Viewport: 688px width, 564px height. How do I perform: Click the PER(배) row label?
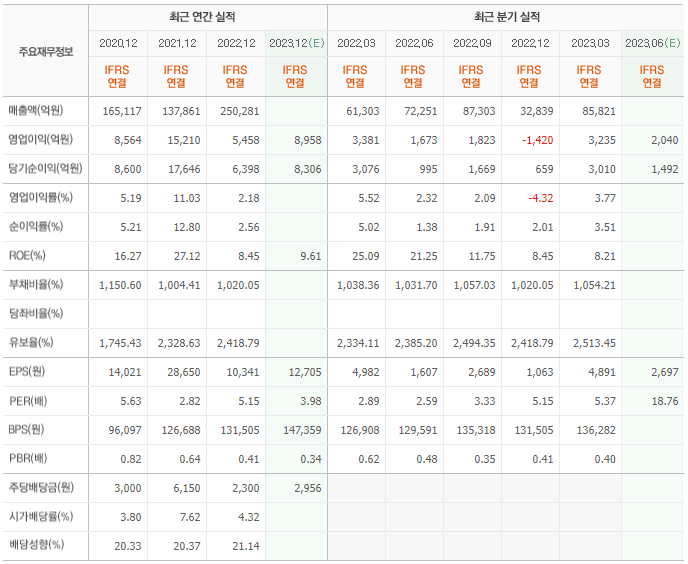[x=28, y=401]
